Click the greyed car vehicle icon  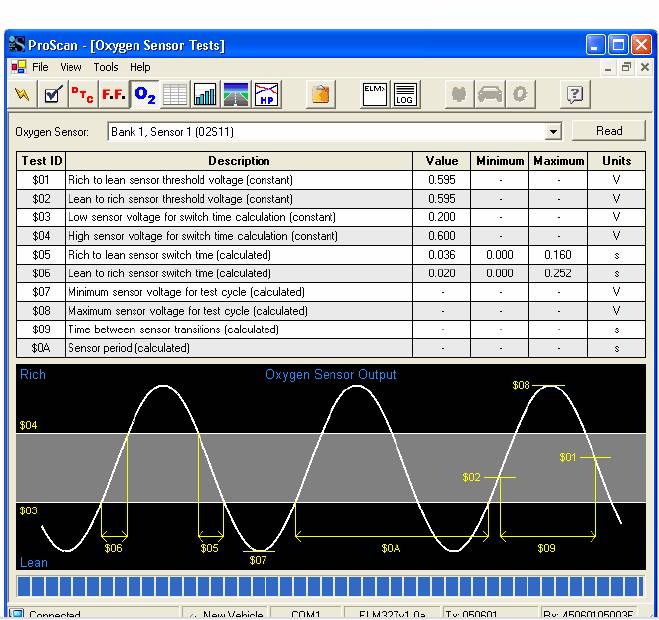[x=490, y=95]
